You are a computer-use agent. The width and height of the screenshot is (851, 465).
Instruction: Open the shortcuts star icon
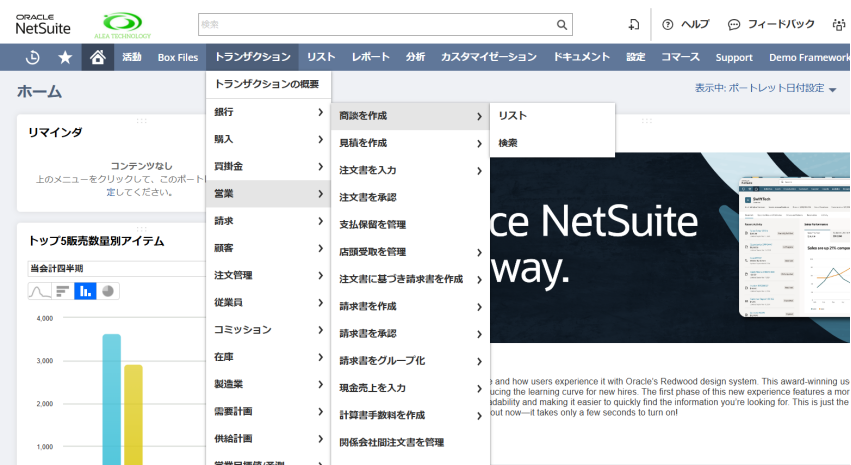(65, 57)
